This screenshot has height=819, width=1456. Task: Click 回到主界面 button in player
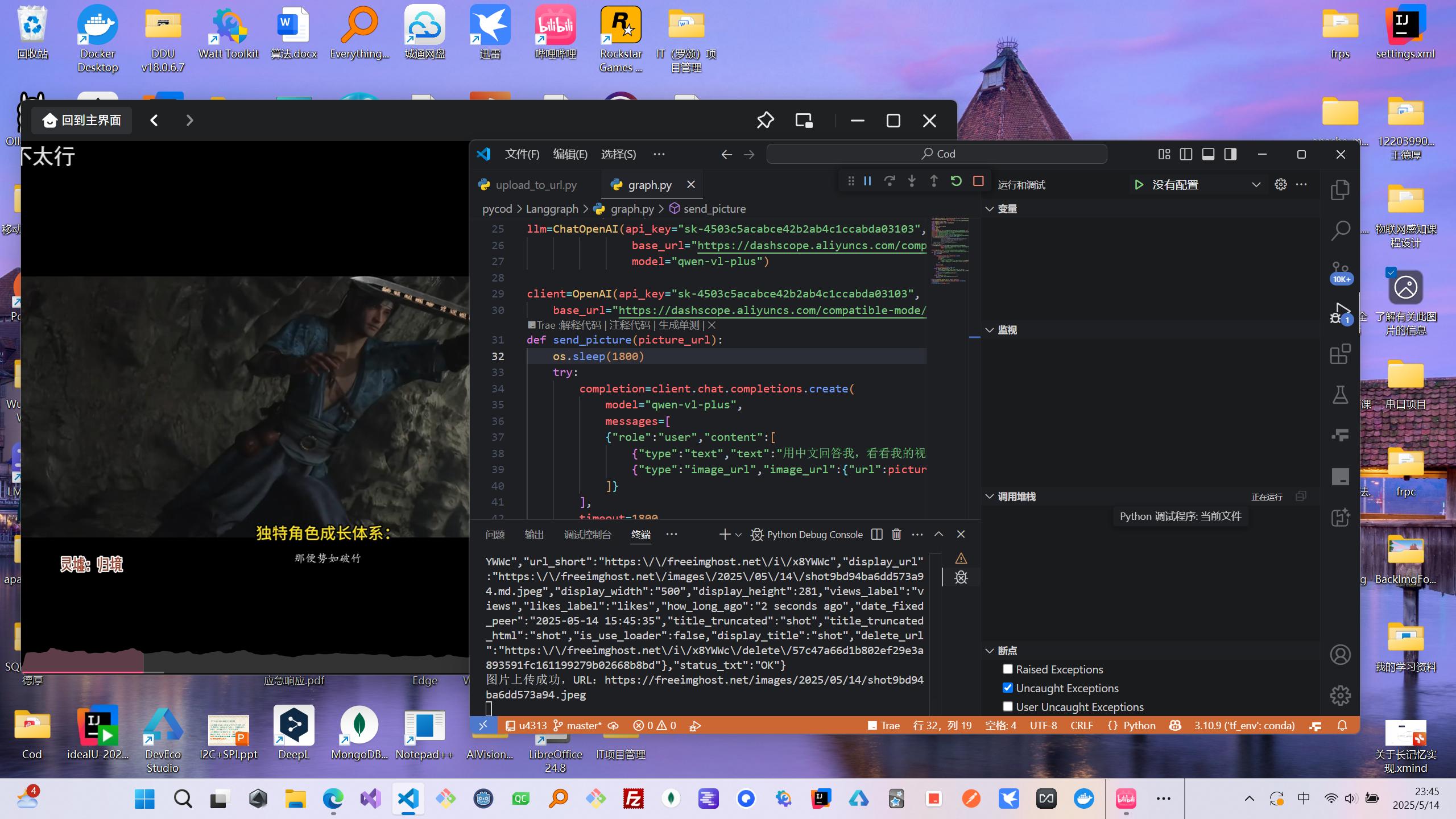[x=82, y=121]
